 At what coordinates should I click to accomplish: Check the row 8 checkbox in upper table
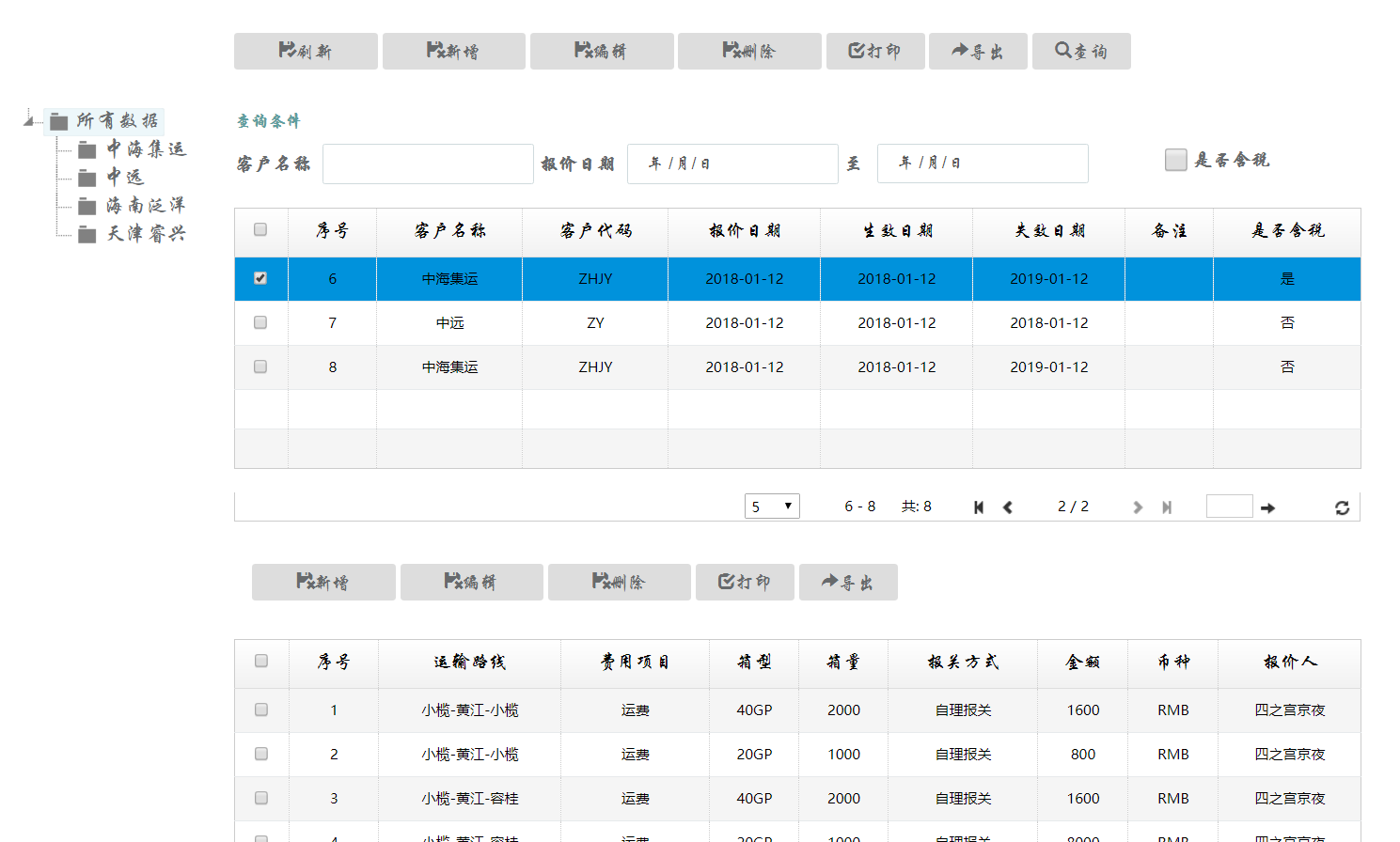point(260,366)
